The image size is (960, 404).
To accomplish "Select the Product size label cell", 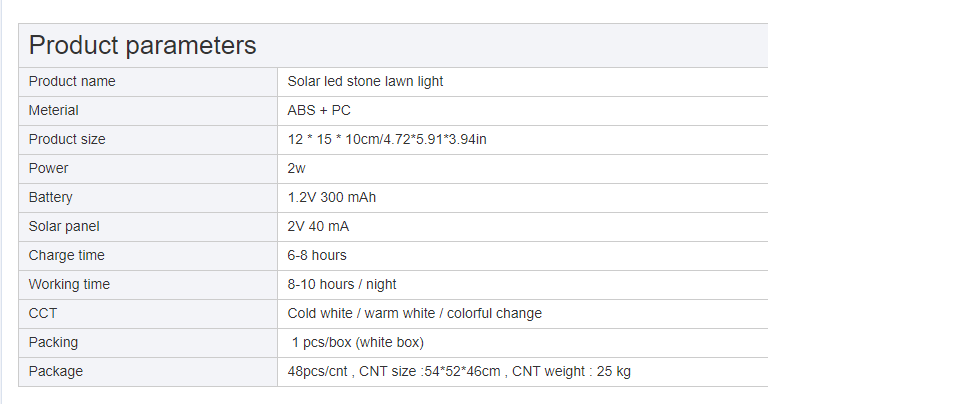I will point(67,139).
